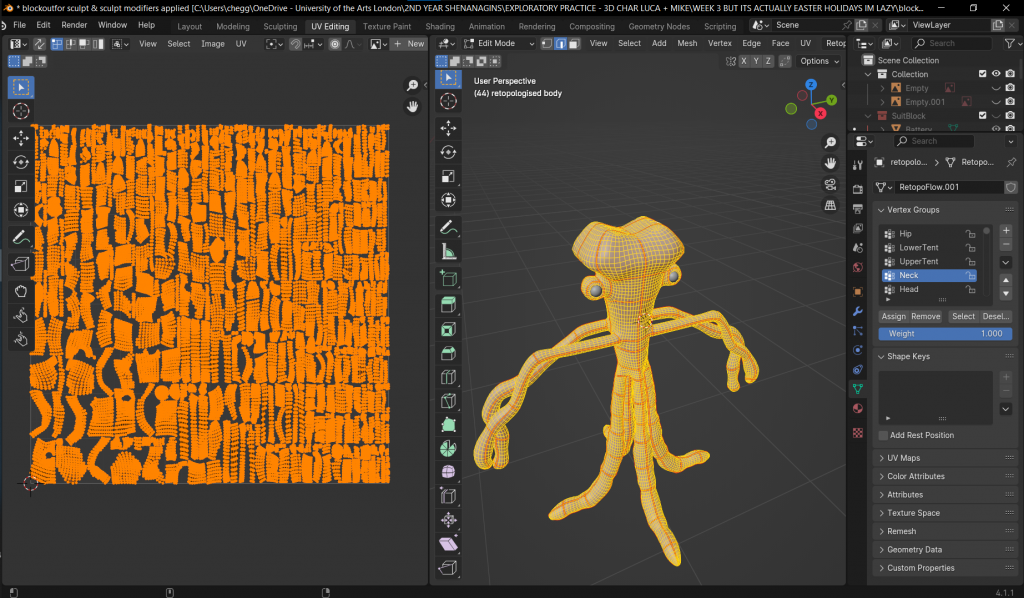1024x598 pixels.
Task: Select the Move tool in the 3D viewport toolbar
Action: pos(449,127)
